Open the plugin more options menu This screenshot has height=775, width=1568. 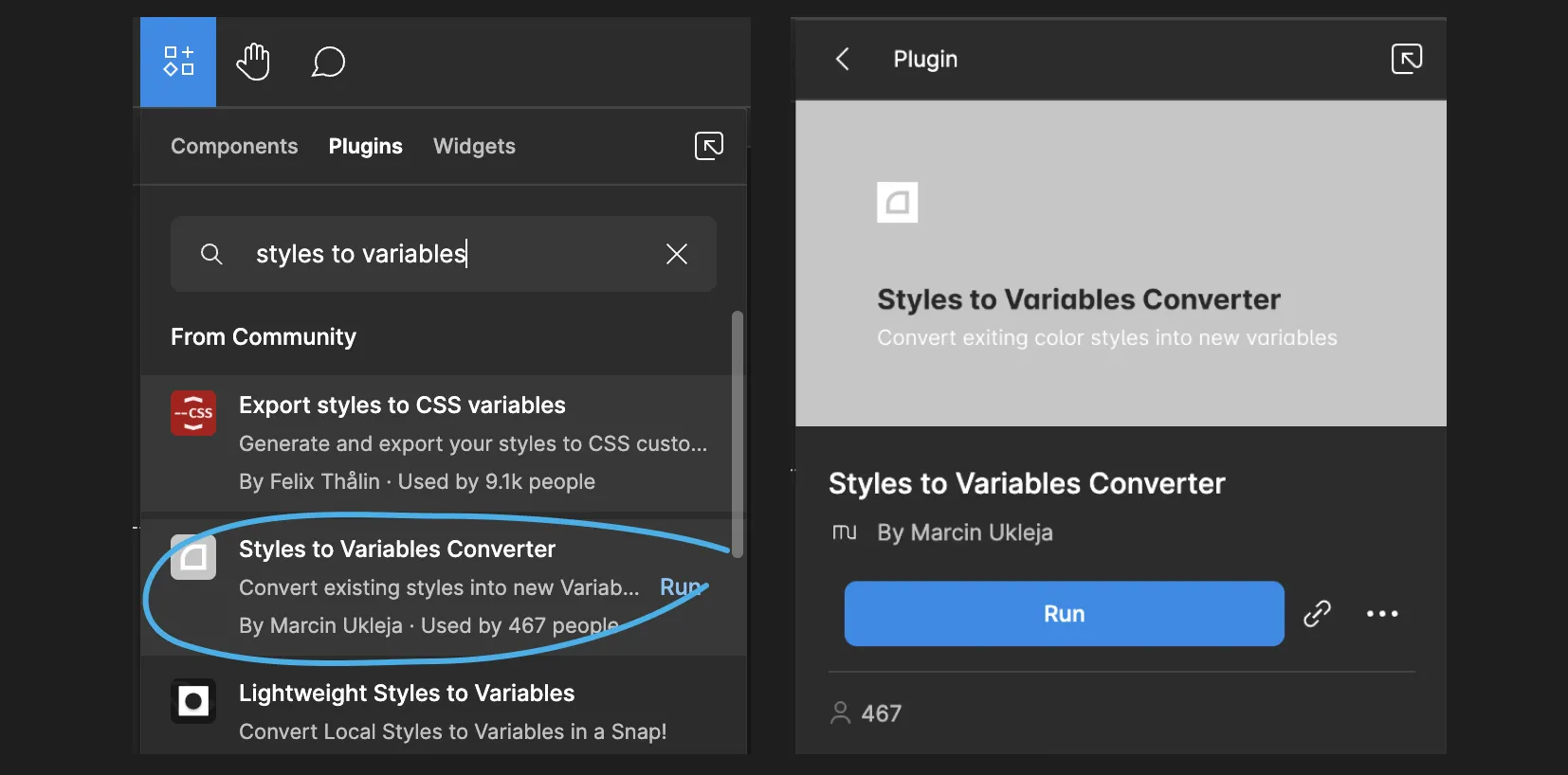pos(1381,614)
